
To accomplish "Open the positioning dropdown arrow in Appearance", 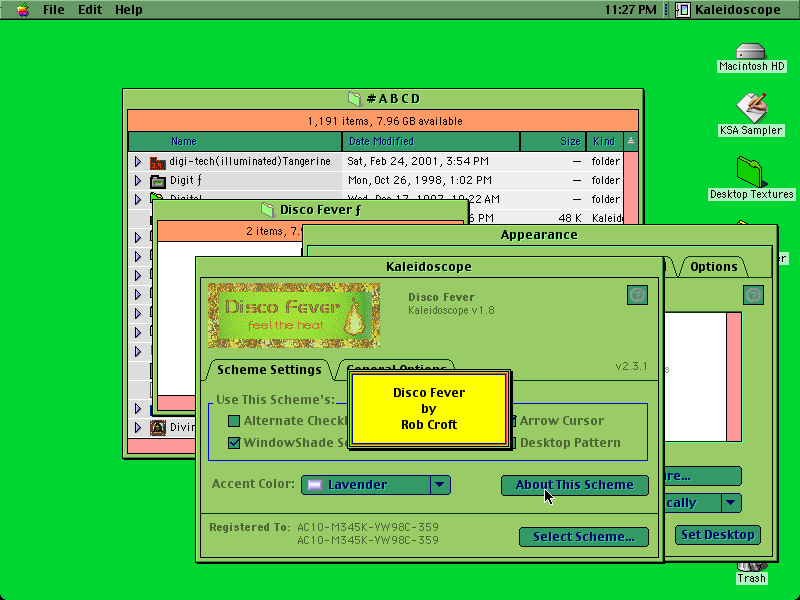I will [731, 503].
